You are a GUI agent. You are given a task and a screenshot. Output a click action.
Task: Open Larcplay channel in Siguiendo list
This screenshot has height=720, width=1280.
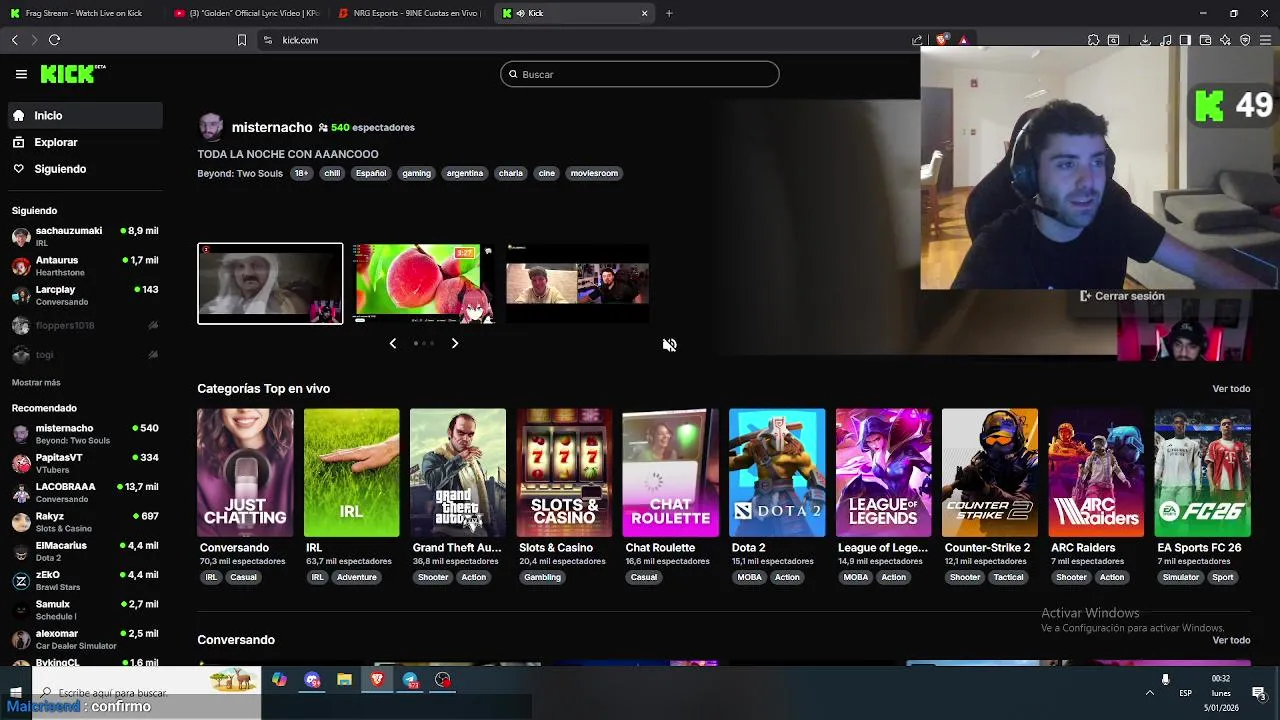click(x=85, y=295)
